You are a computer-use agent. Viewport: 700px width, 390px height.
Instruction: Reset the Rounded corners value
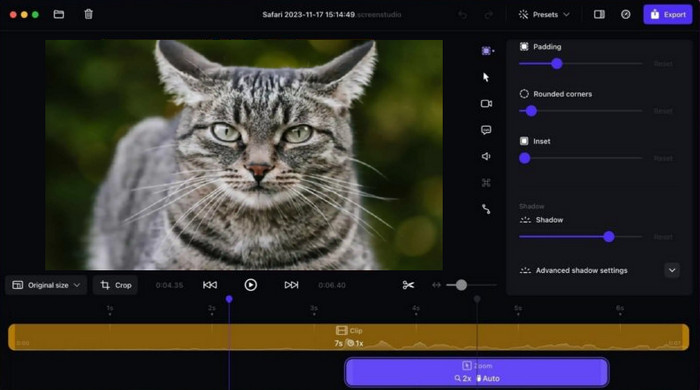tap(663, 111)
